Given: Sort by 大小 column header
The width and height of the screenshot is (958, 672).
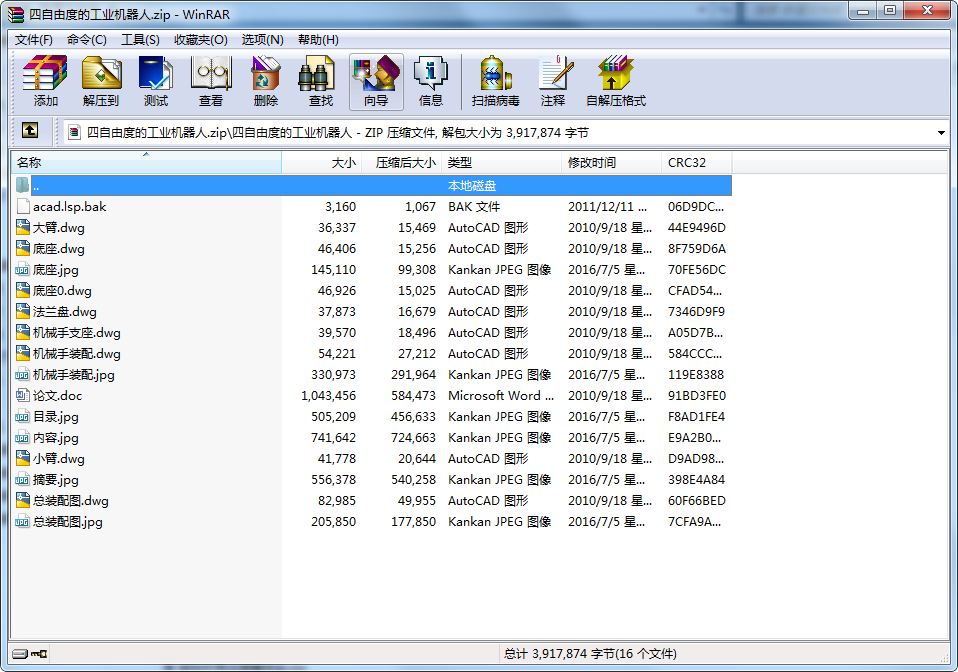Looking at the screenshot, I should pos(321,163).
